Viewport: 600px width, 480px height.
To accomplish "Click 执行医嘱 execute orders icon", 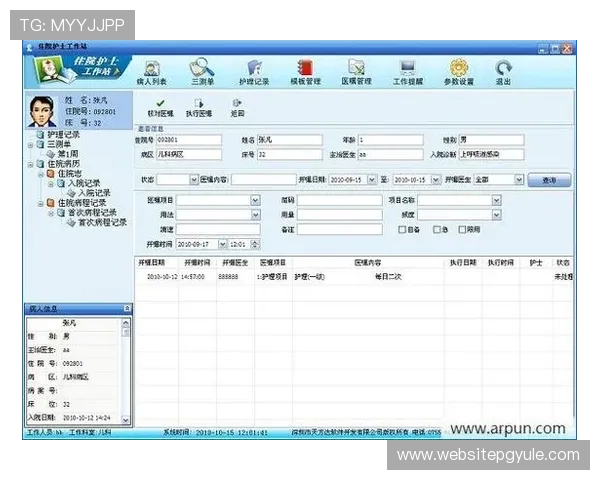I will click(199, 108).
